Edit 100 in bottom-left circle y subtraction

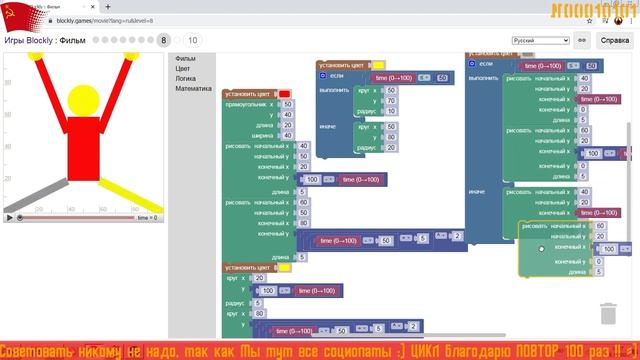click(x=267, y=290)
